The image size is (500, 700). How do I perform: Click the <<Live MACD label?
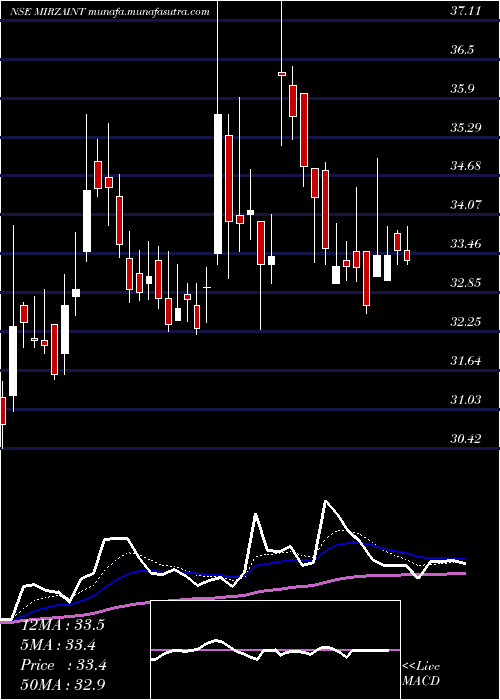pos(421,674)
